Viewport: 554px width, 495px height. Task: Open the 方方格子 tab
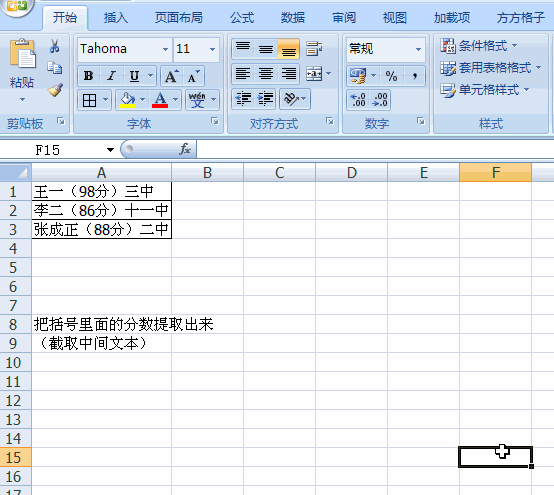point(521,18)
